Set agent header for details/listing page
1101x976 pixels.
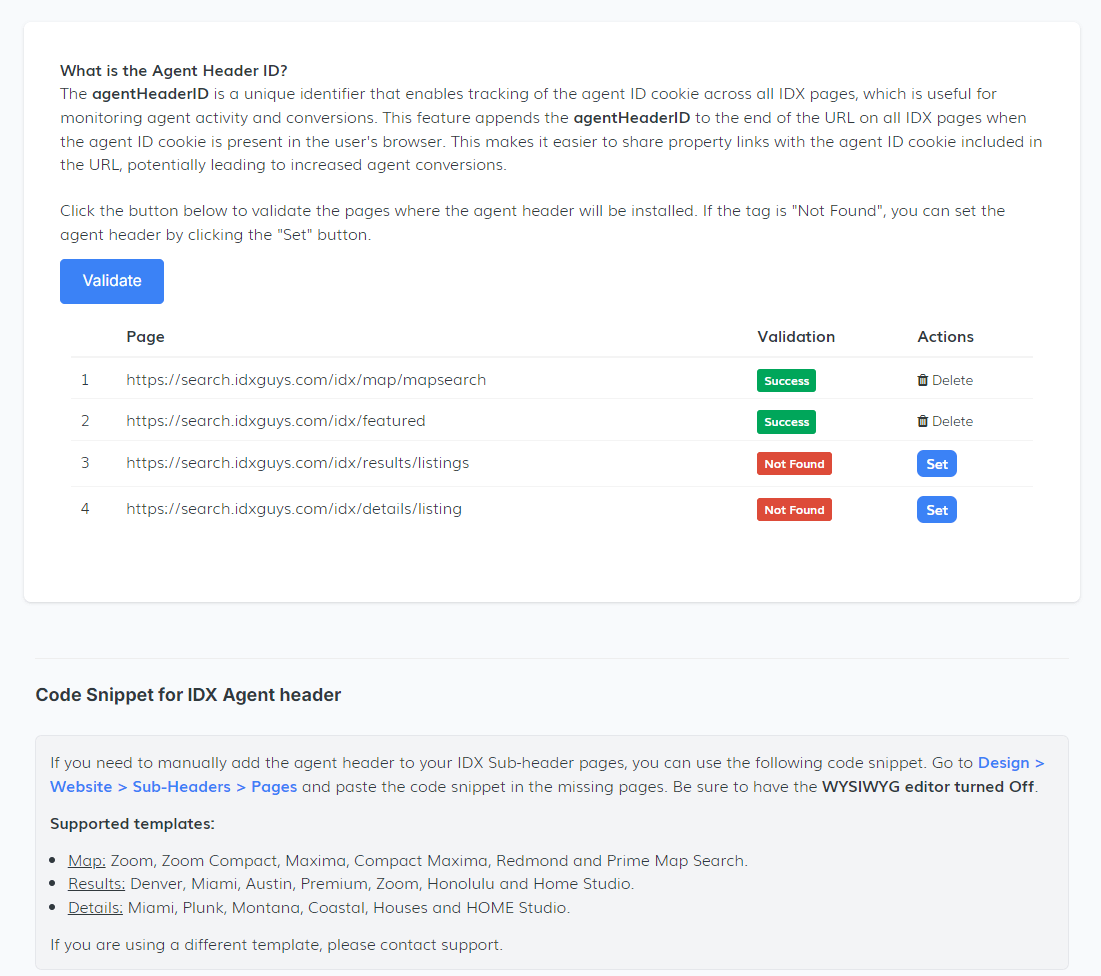[936, 510]
